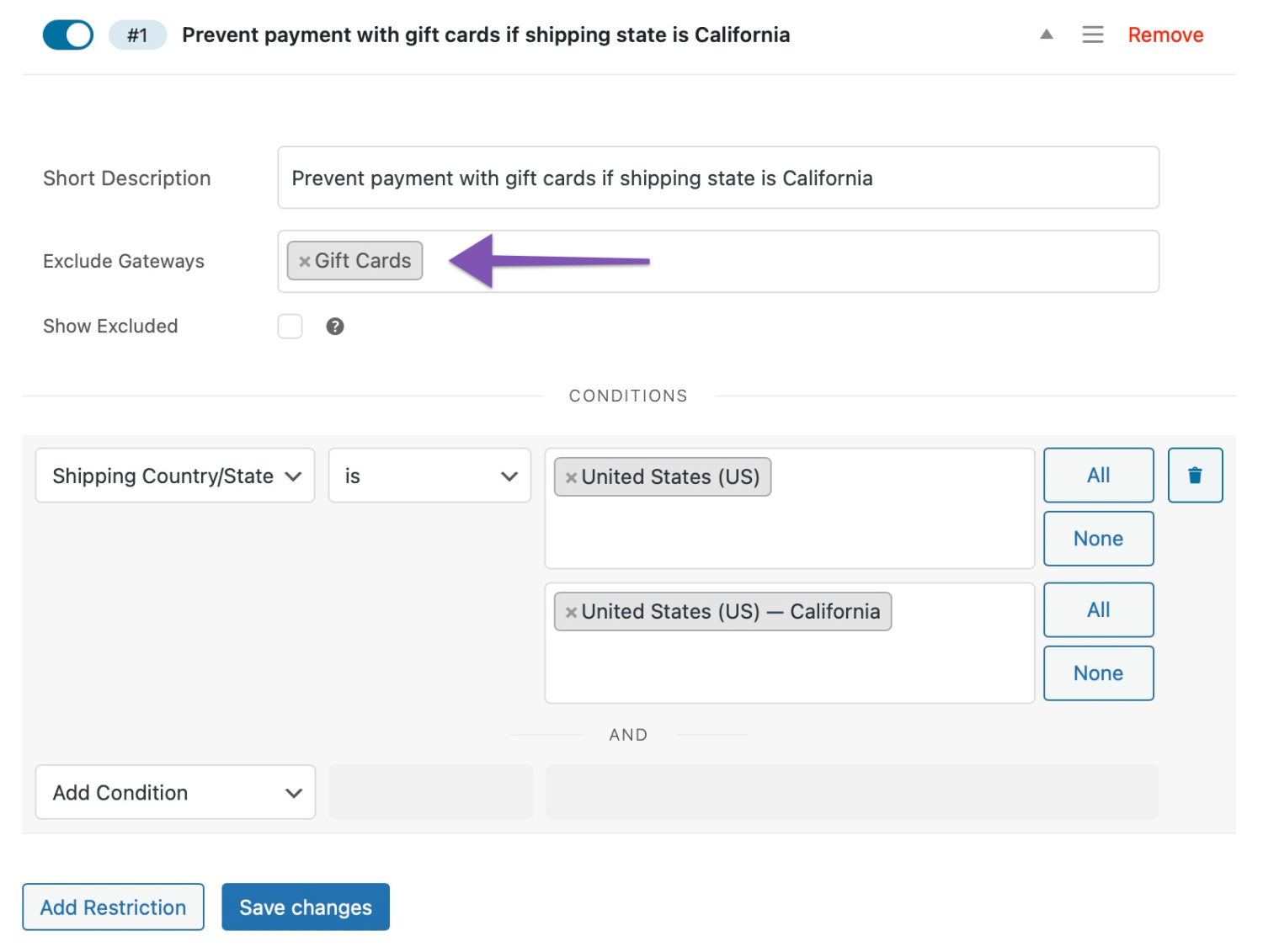This screenshot has height=952, width=1263.
Task: Open the Add Condition dropdown
Action: (x=174, y=792)
